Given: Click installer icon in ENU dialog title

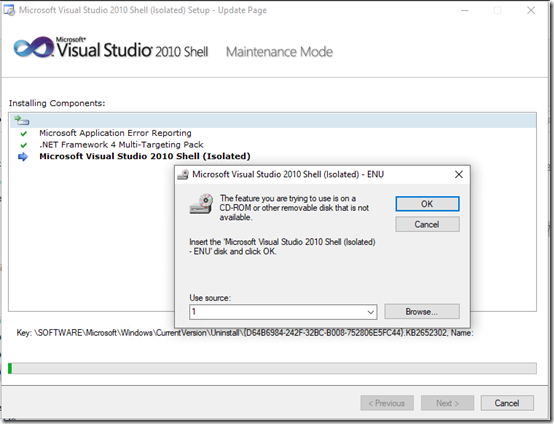Looking at the screenshot, I should coord(183,175).
